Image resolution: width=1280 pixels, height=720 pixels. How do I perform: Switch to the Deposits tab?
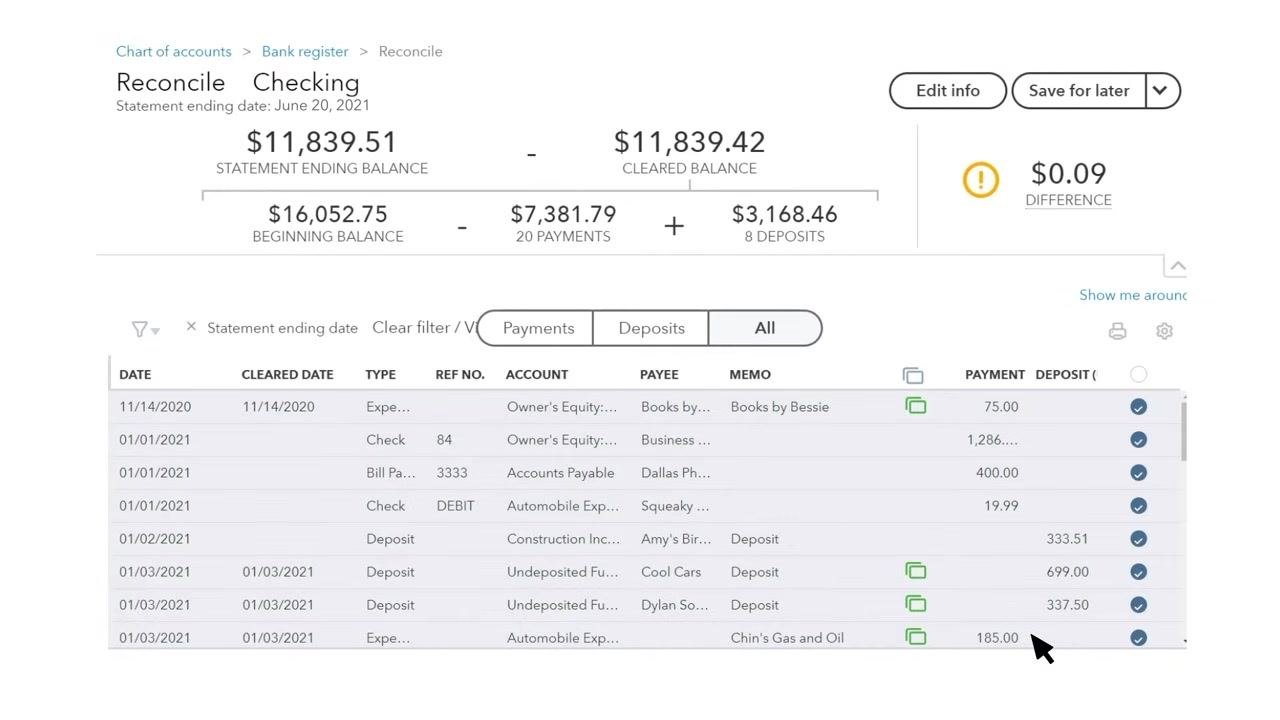pyautogui.click(x=651, y=328)
